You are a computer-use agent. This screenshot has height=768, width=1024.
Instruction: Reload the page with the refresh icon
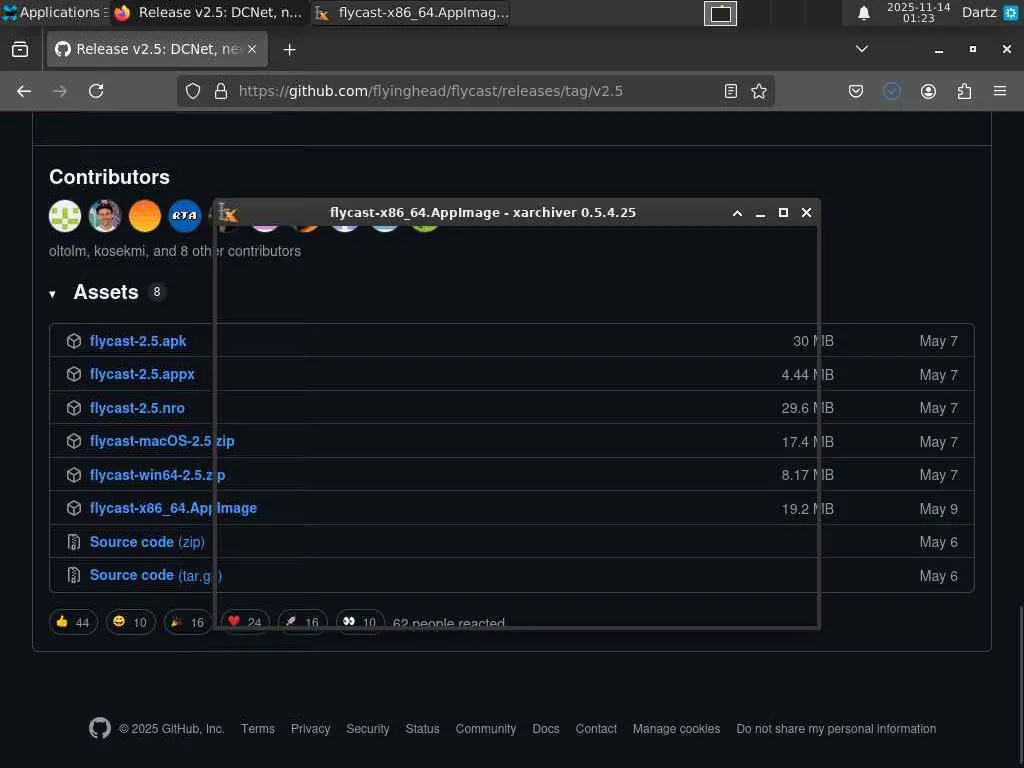tap(96, 91)
